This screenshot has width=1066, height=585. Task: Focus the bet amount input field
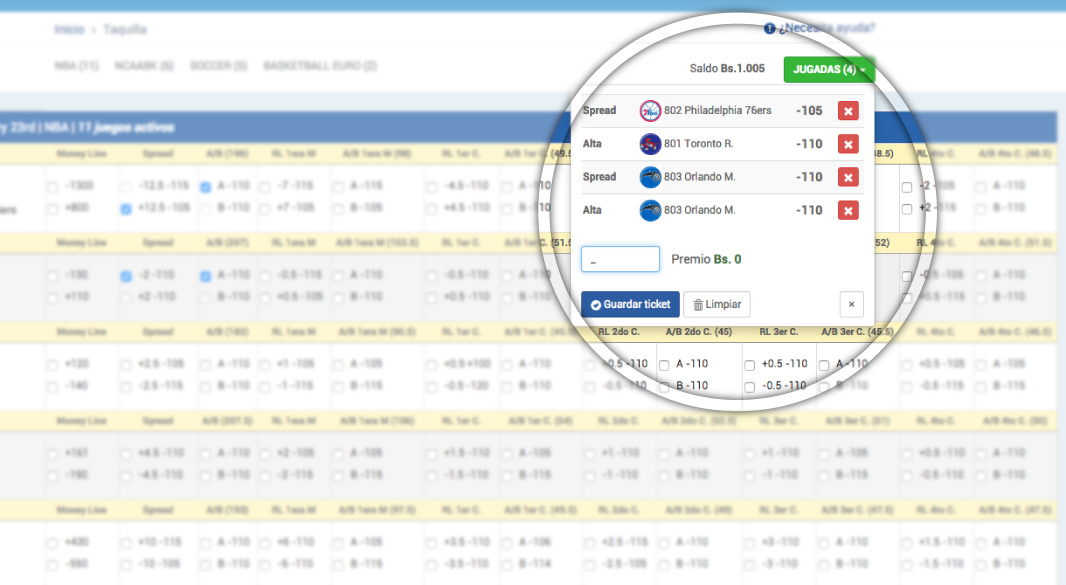coord(620,259)
